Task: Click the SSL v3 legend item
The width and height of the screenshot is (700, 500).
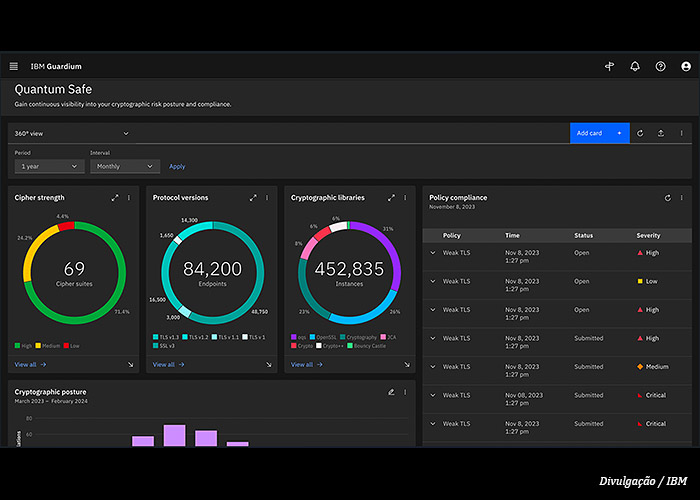Action: coord(164,346)
